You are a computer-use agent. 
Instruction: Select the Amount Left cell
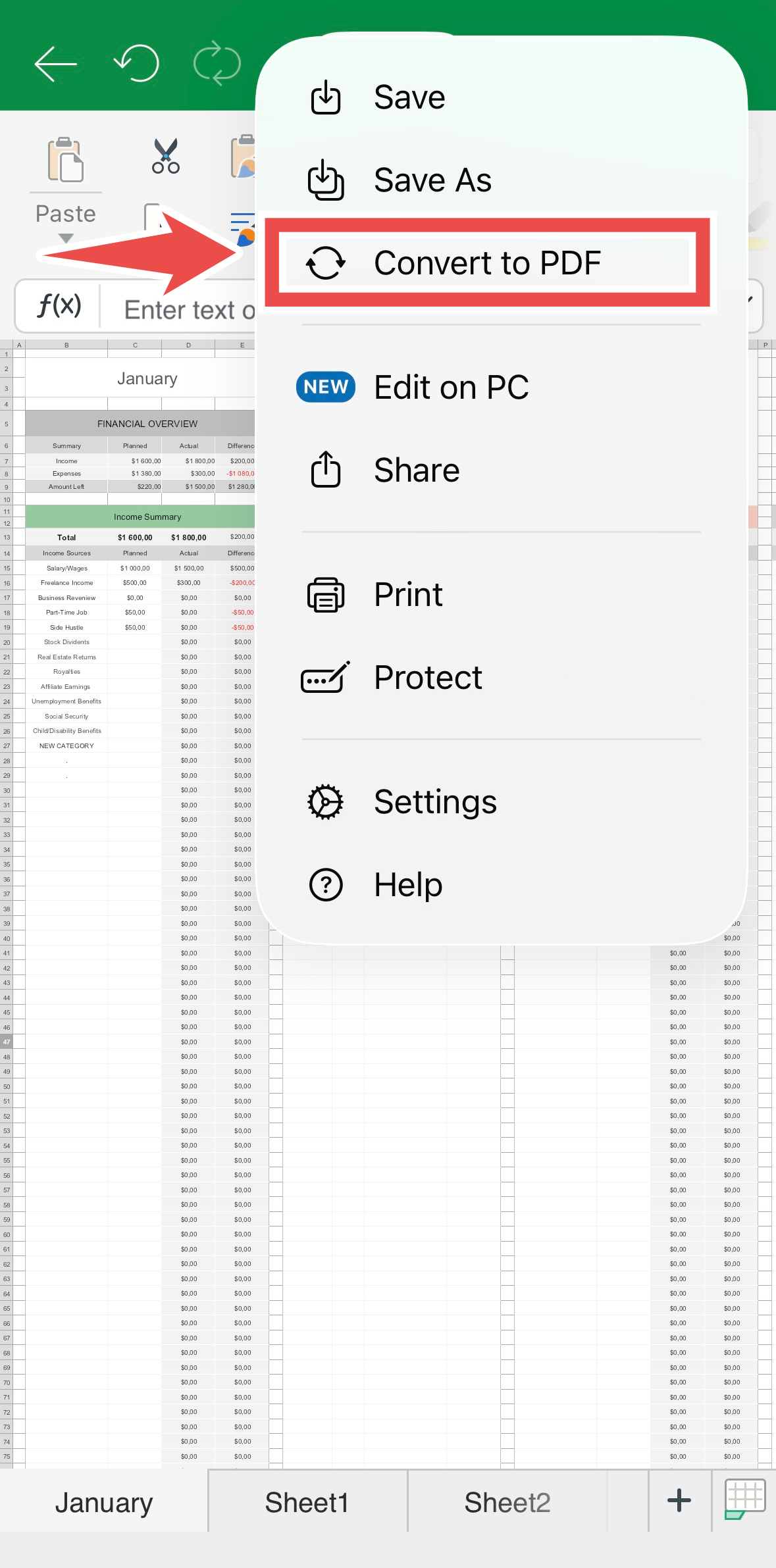(66, 487)
